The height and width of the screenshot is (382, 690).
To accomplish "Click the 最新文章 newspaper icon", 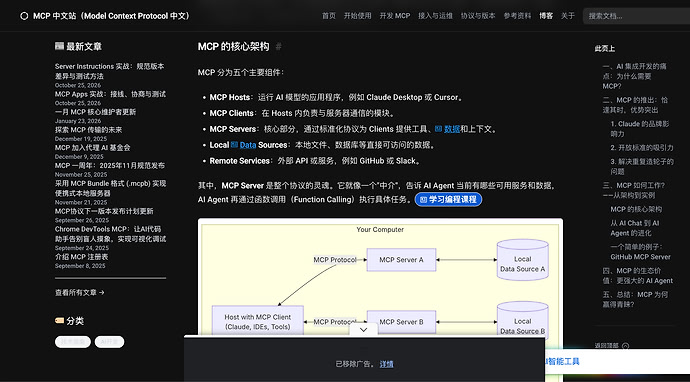I will point(59,46).
